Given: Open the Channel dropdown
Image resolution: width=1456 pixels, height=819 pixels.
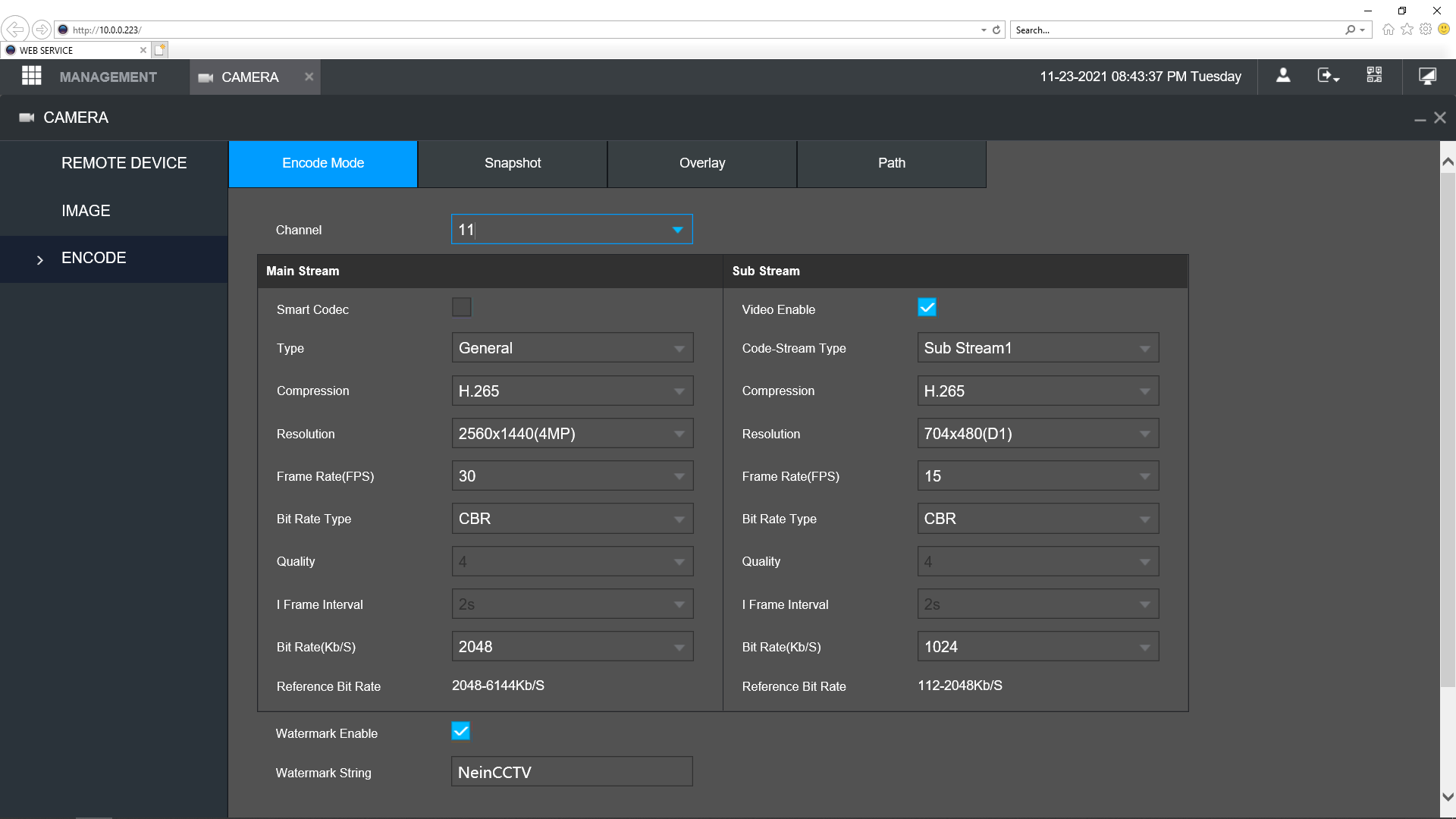Looking at the screenshot, I should point(572,229).
